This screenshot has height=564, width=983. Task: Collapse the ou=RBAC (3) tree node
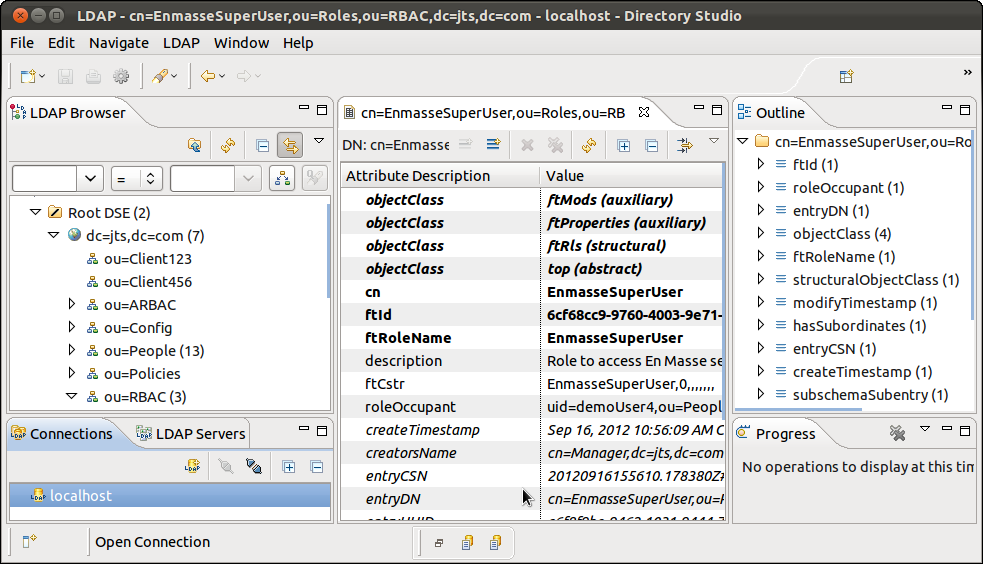pos(72,397)
